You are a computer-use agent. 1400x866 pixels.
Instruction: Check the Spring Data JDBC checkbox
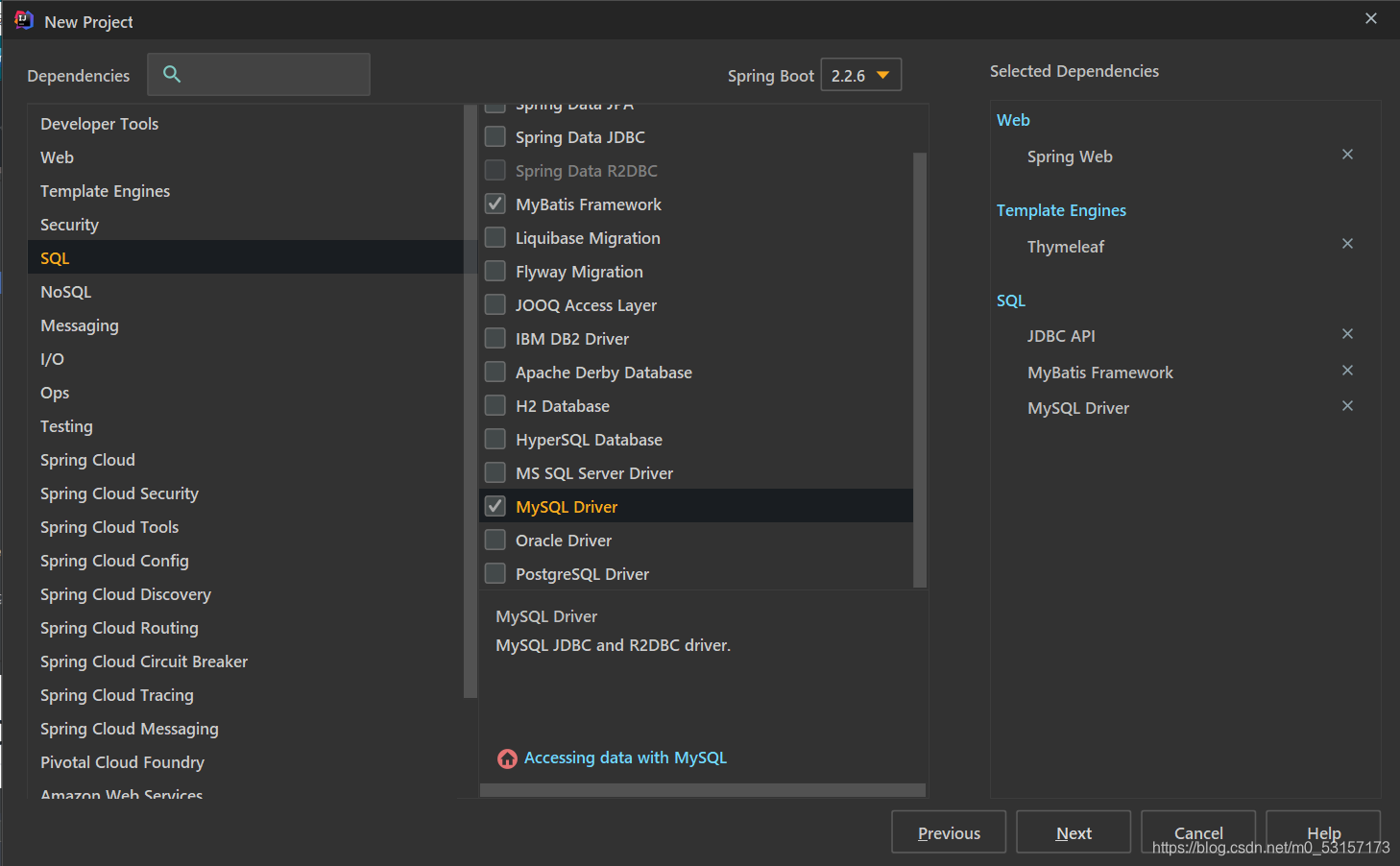click(x=495, y=136)
